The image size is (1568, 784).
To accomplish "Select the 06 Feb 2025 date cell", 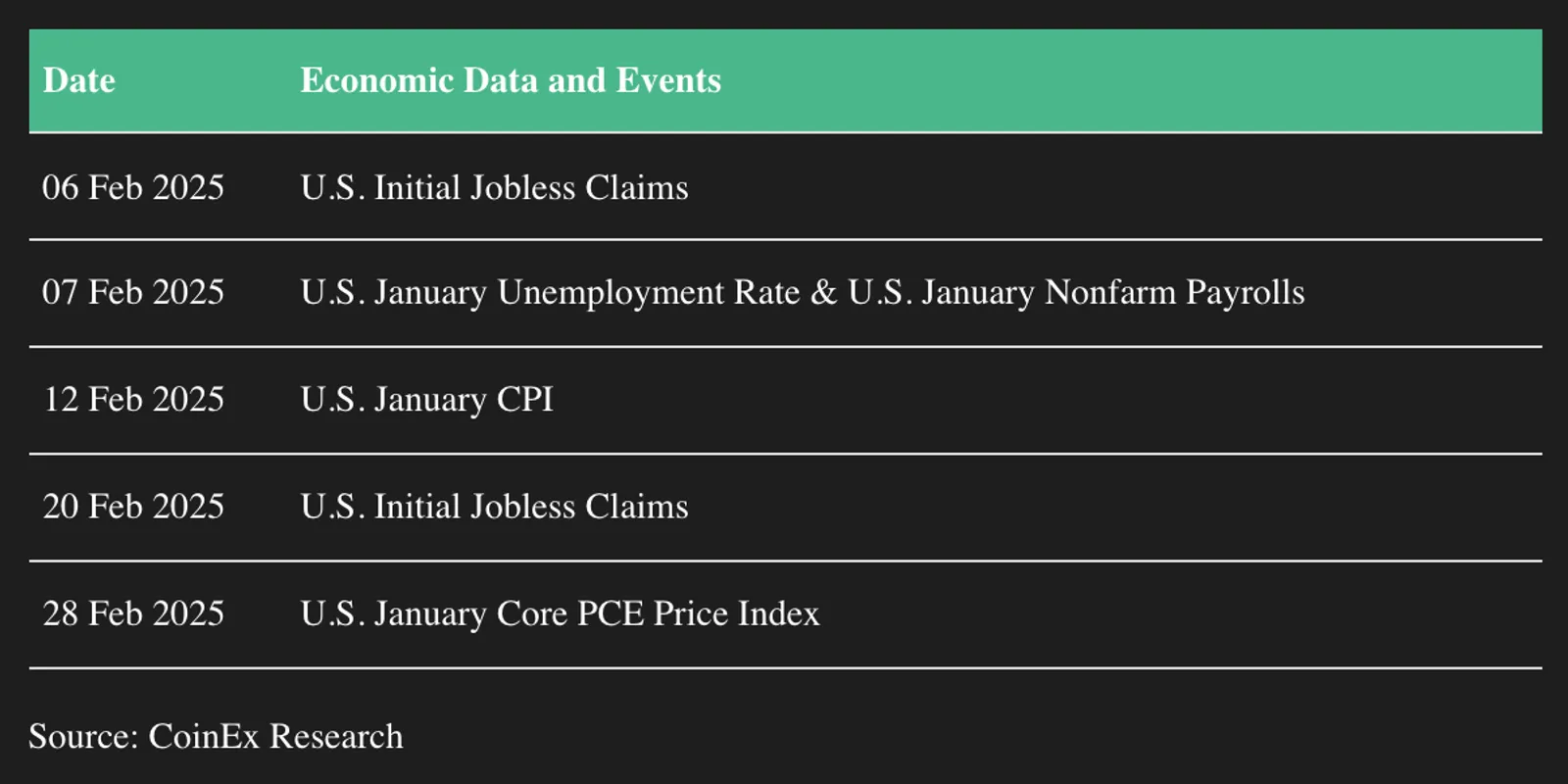I will (x=133, y=187).
